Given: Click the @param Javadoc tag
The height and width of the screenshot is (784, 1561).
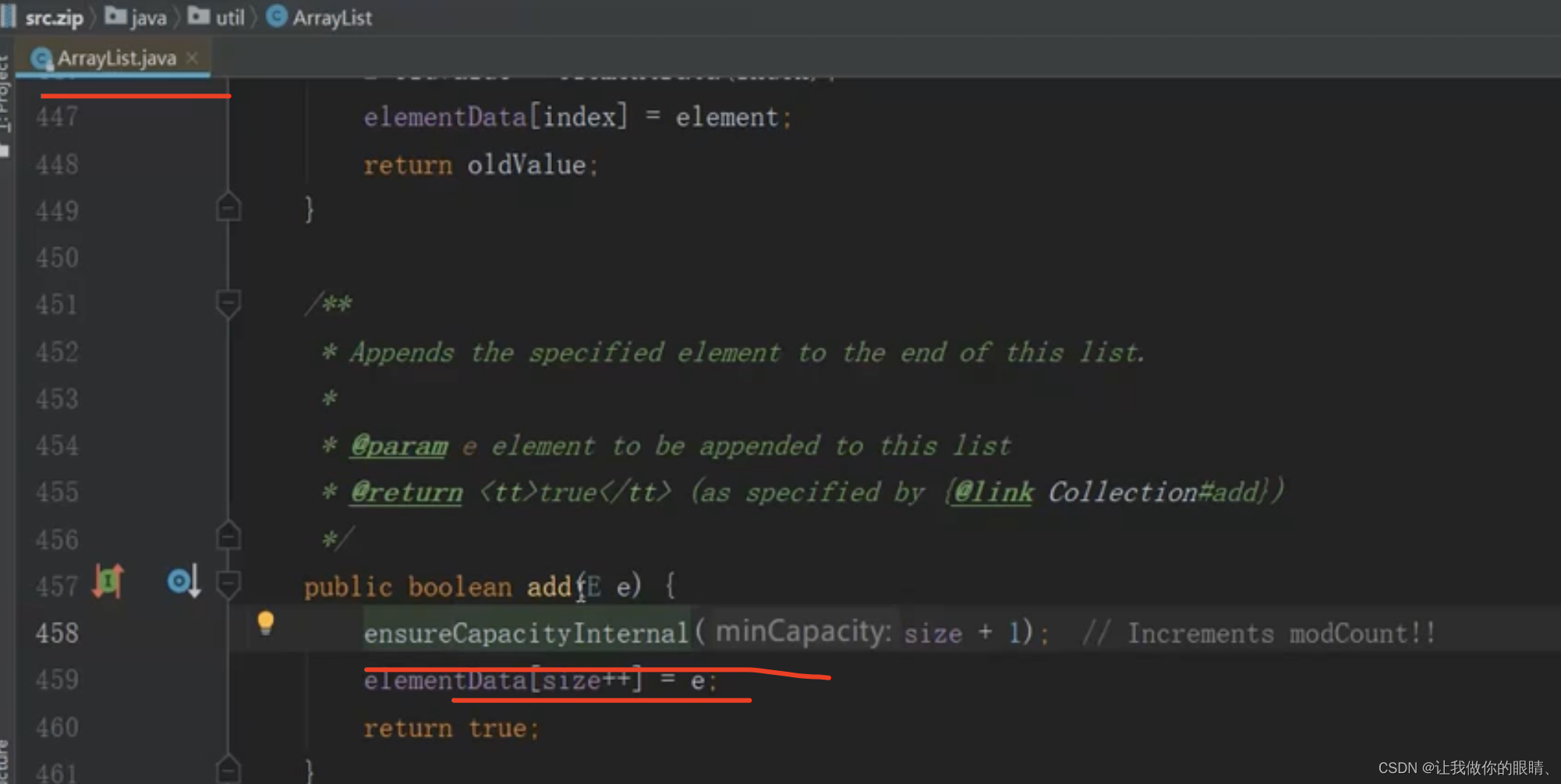Looking at the screenshot, I should (x=399, y=446).
